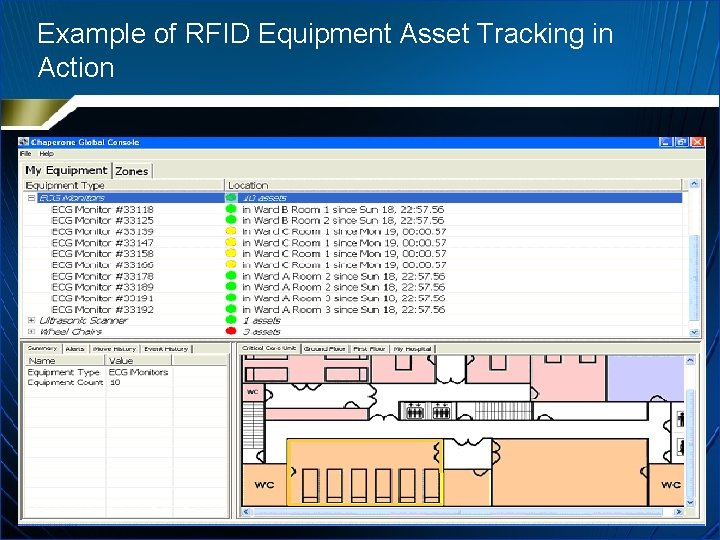720x540 pixels.
Task: Open the First Floor map tab
Action: (x=370, y=349)
